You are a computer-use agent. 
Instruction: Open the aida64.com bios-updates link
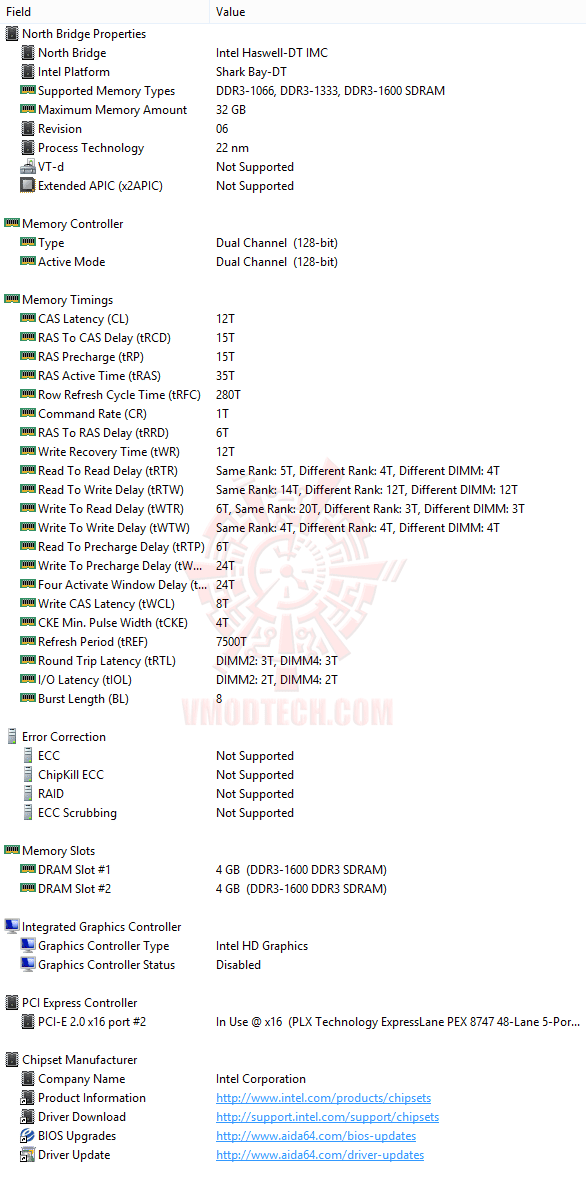(x=316, y=1135)
